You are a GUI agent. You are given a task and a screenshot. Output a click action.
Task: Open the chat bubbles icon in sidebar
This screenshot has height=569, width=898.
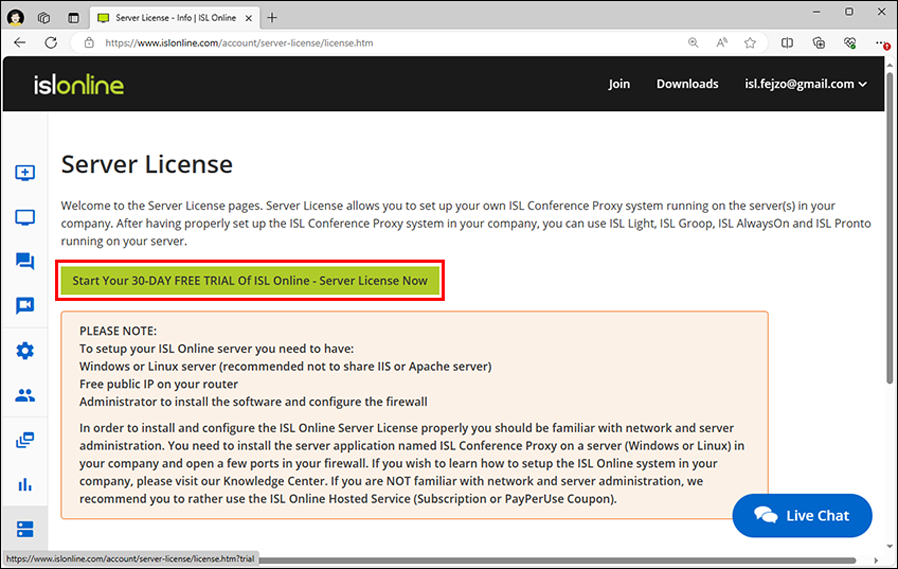[25, 261]
